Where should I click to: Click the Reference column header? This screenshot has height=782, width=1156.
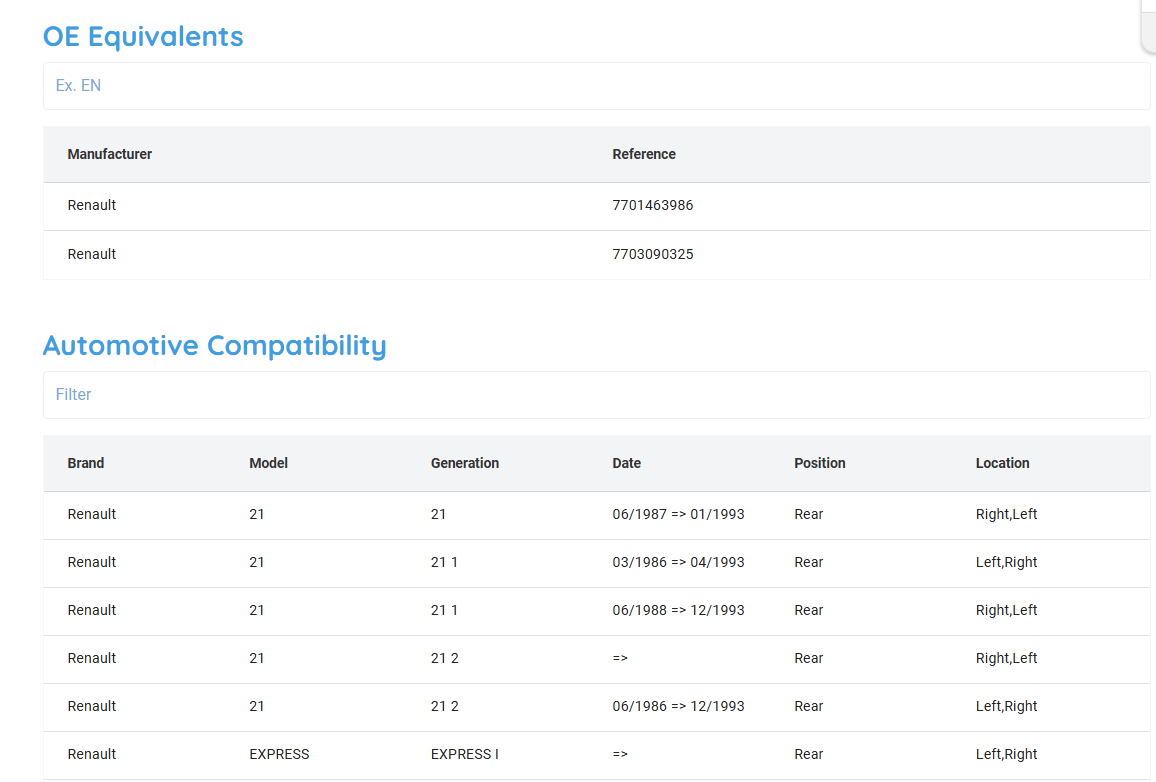[644, 154]
